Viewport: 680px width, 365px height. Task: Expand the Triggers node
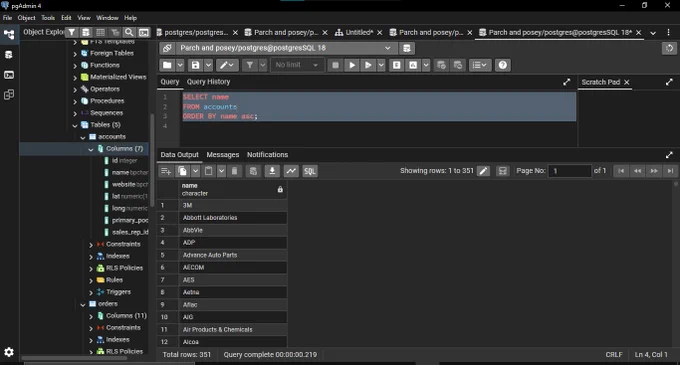[x=91, y=293]
